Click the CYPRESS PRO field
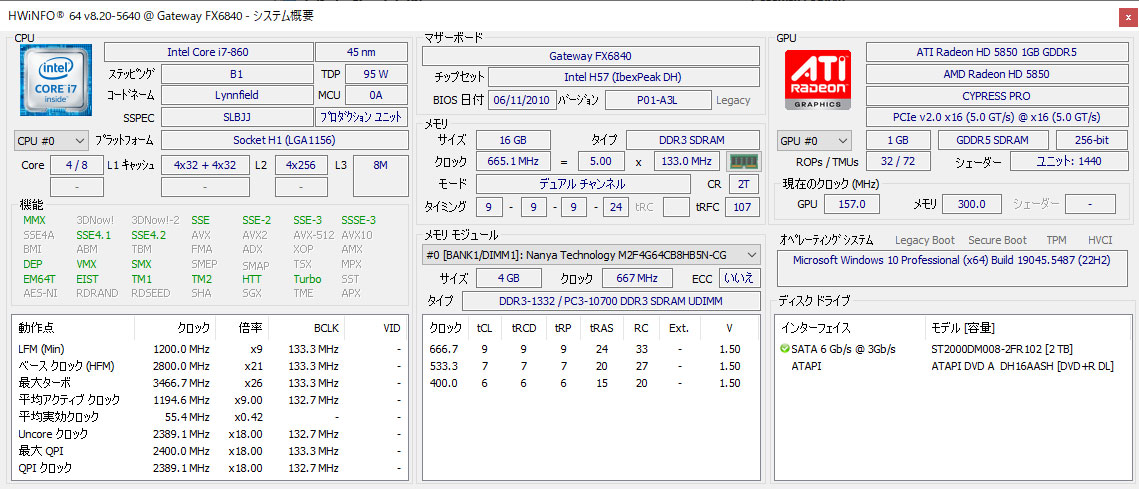The height and width of the screenshot is (489, 1139). coord(996,96)
